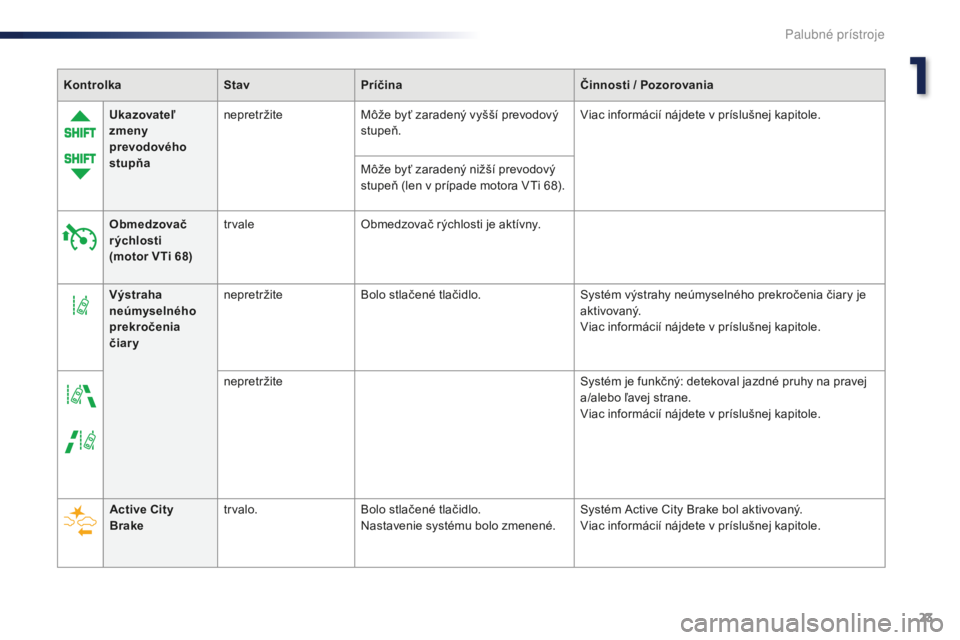Viewport: 960px width, 640px height.
Task: Click 'Systém Active City Brake bol aktivovaný.' text
Action: (x=691, y=510)
